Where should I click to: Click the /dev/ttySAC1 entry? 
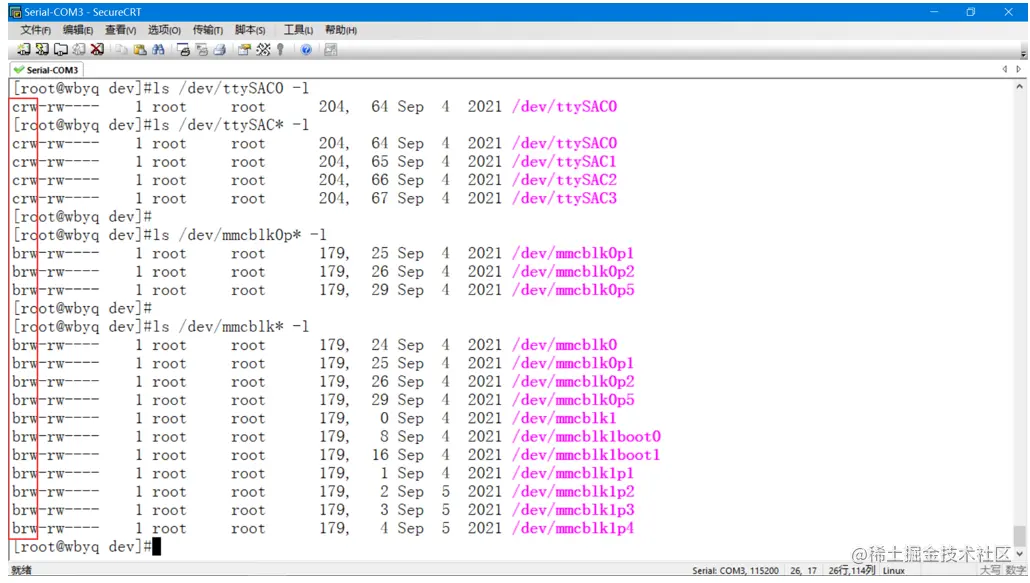[564, 162]
